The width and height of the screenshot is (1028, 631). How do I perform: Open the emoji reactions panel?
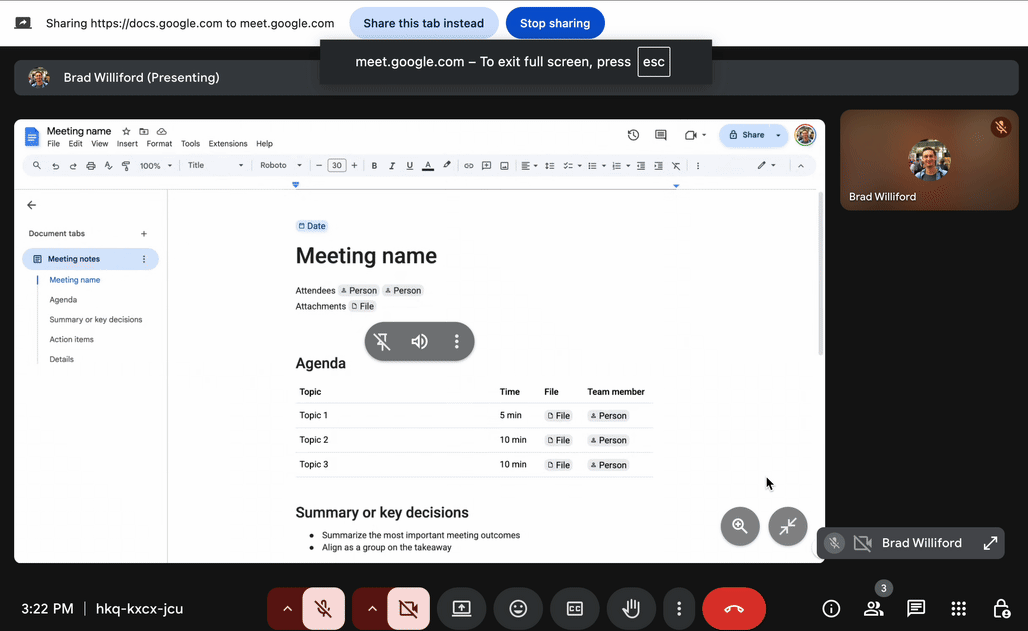[518, 608]
